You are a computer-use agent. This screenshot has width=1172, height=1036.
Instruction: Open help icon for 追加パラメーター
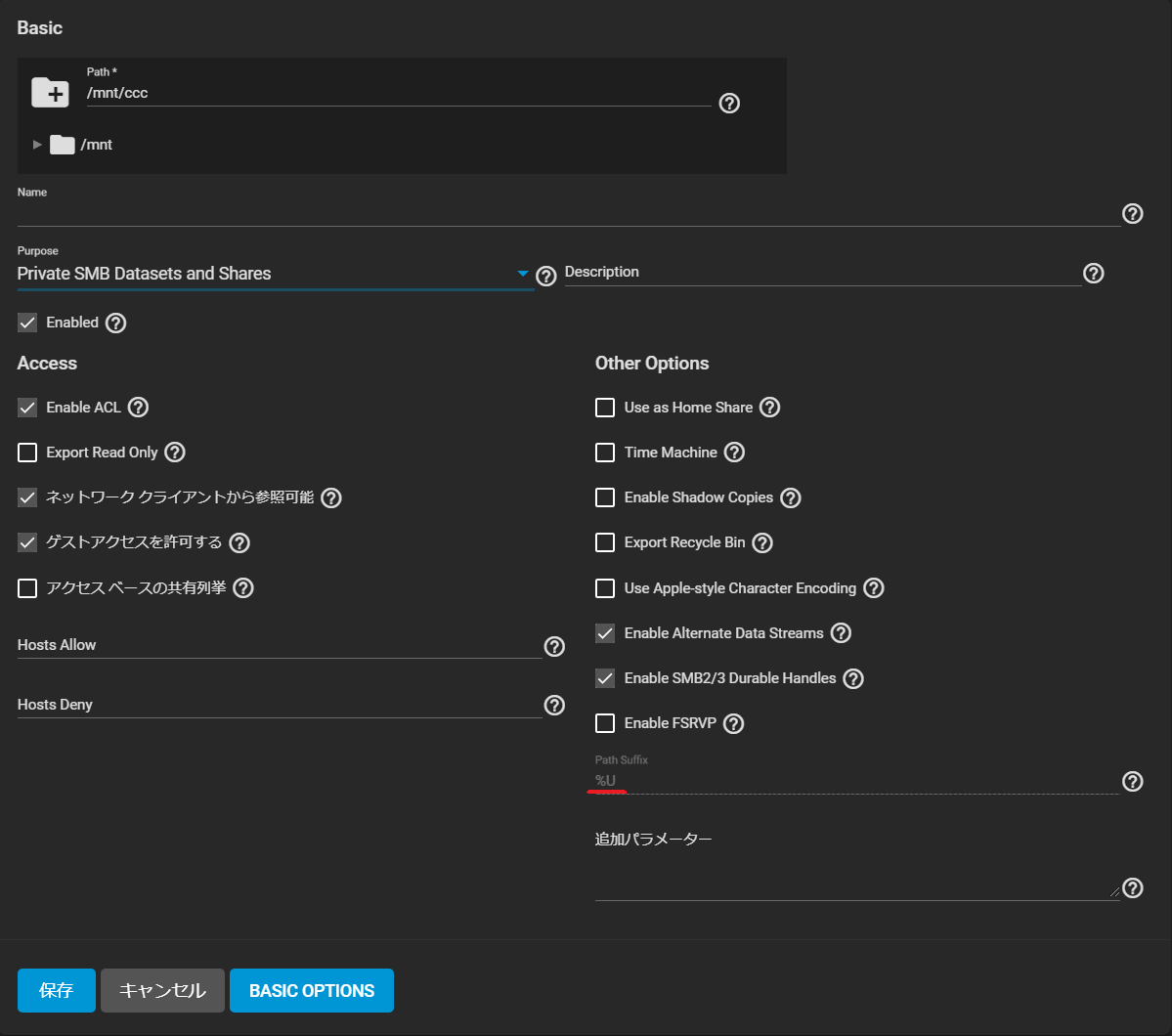(x=1132, y=888)
